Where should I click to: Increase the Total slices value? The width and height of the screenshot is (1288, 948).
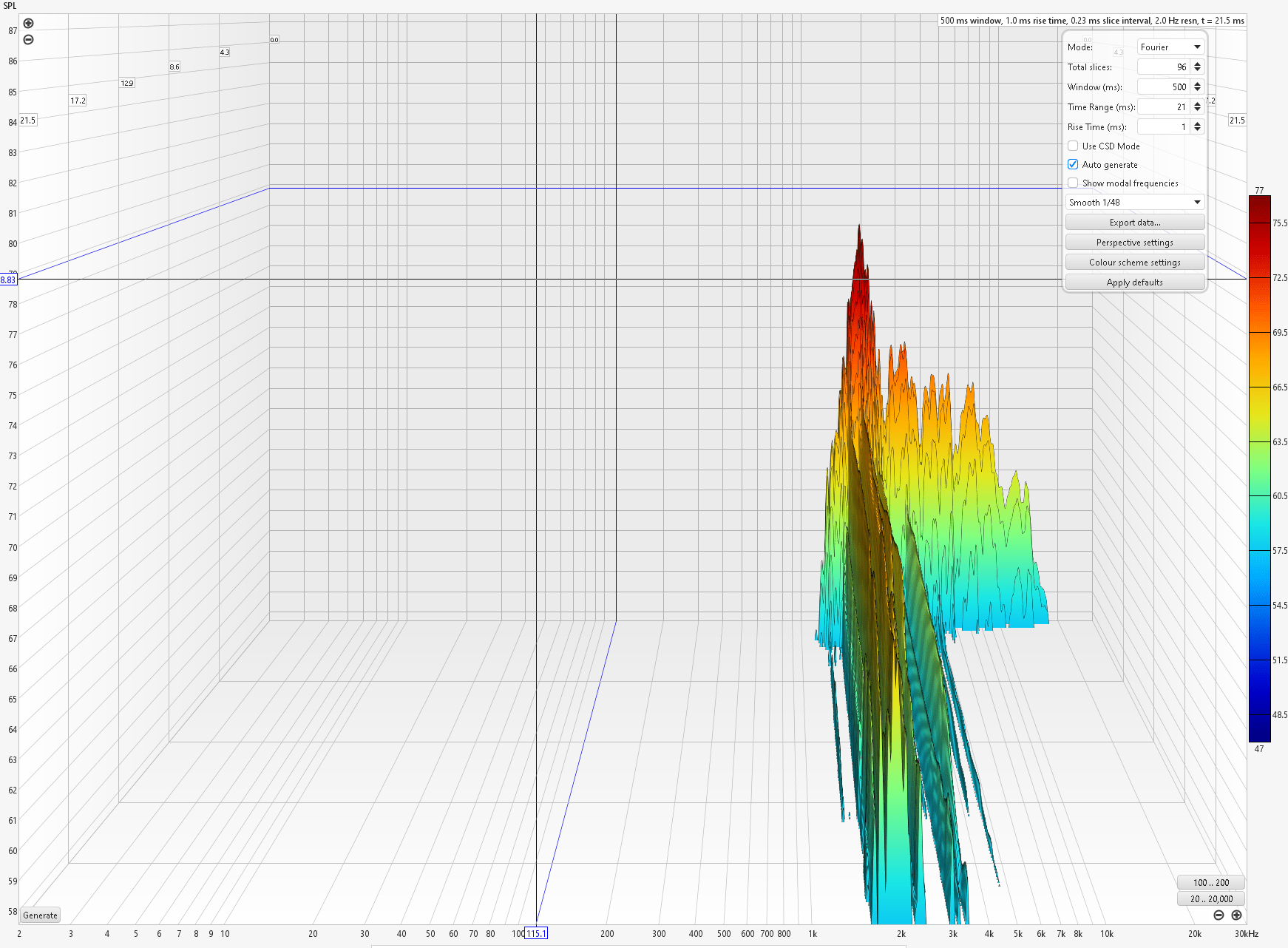point(1197,64)
